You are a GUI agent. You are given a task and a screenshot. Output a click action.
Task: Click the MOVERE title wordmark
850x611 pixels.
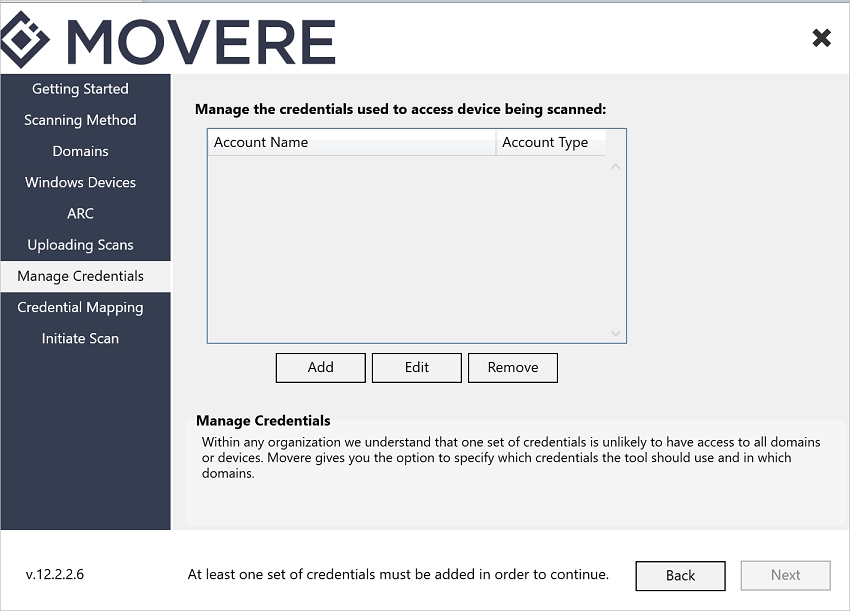click(201, 42)
